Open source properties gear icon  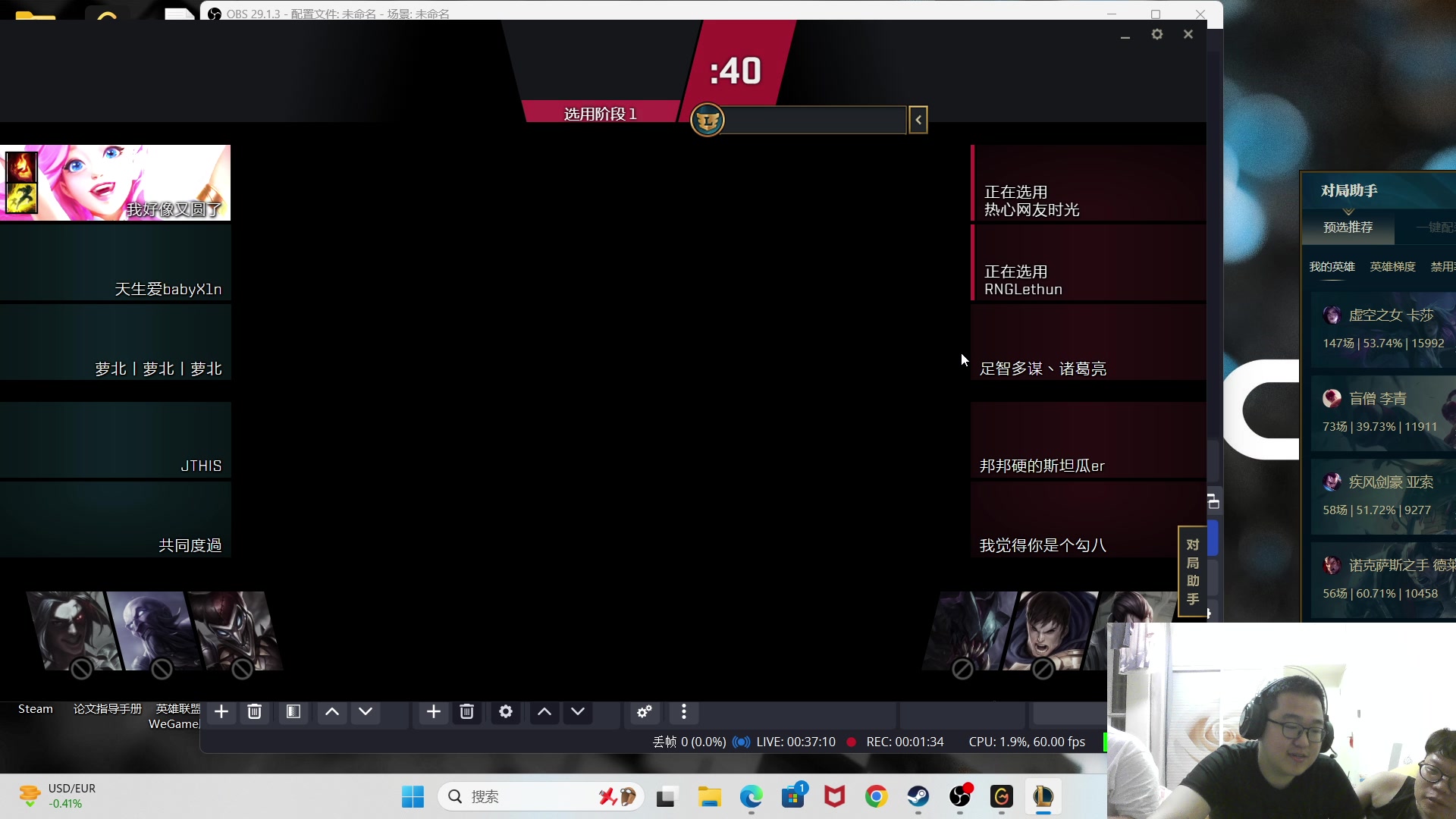click(x=506, y=711)
